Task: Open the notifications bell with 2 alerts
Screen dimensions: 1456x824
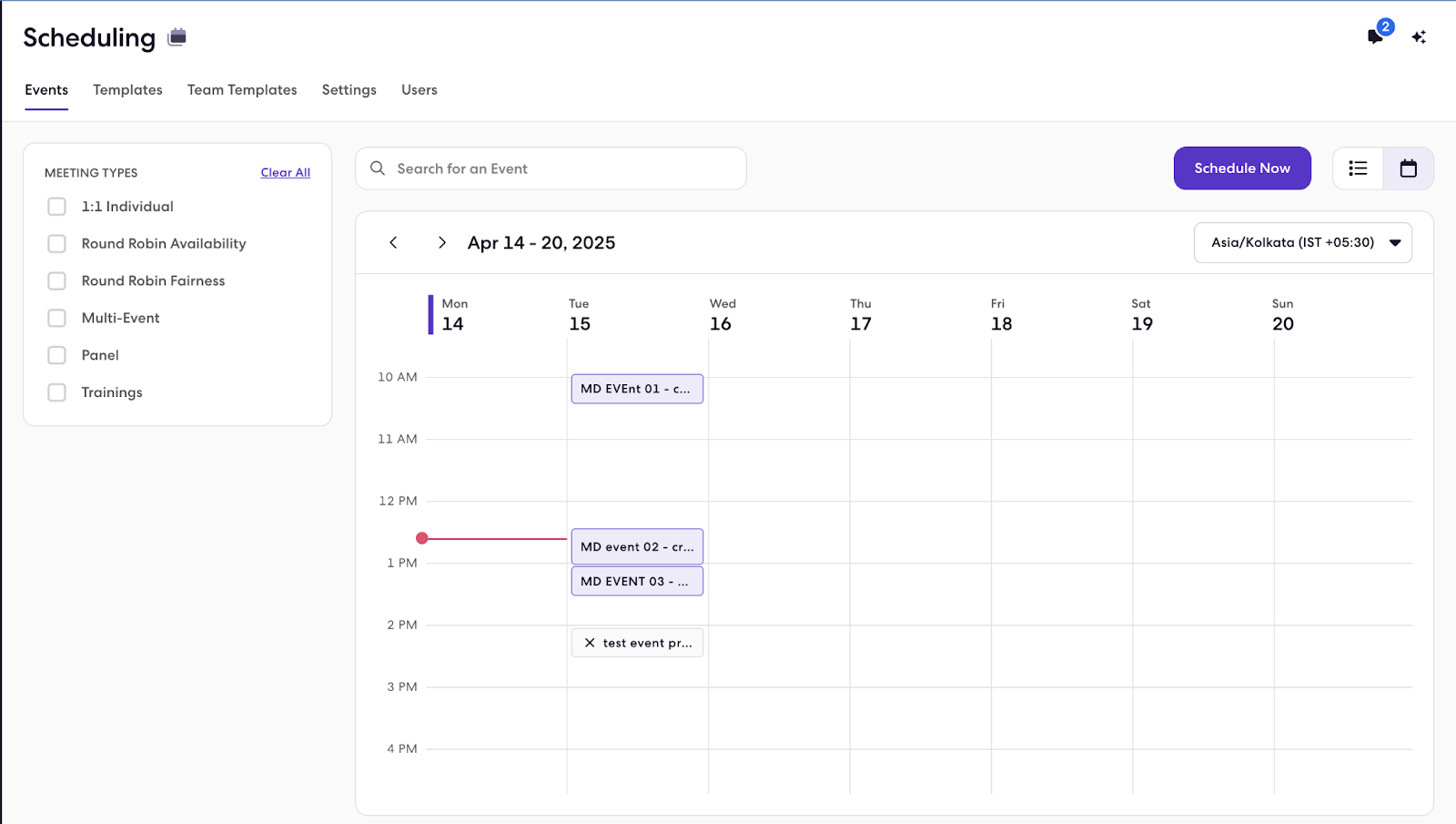Action: tap(1375, 36)
